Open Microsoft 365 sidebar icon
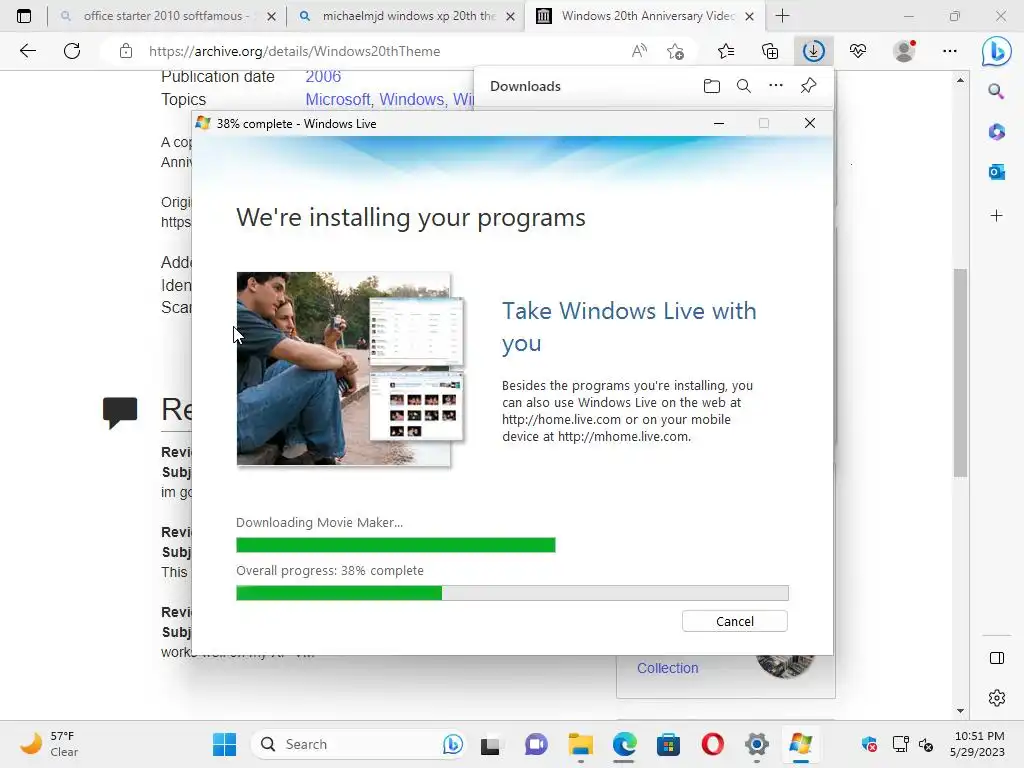Screen dimensions: 1024x768 click(997, 132)
